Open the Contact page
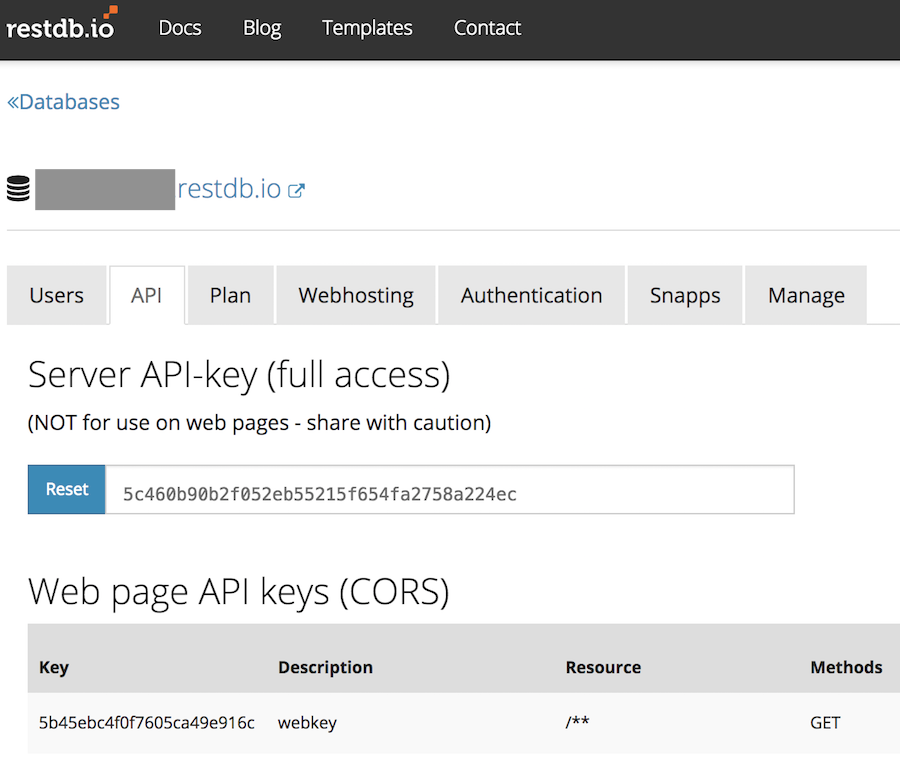The image size is (900, 784). [x=487, y=28]
